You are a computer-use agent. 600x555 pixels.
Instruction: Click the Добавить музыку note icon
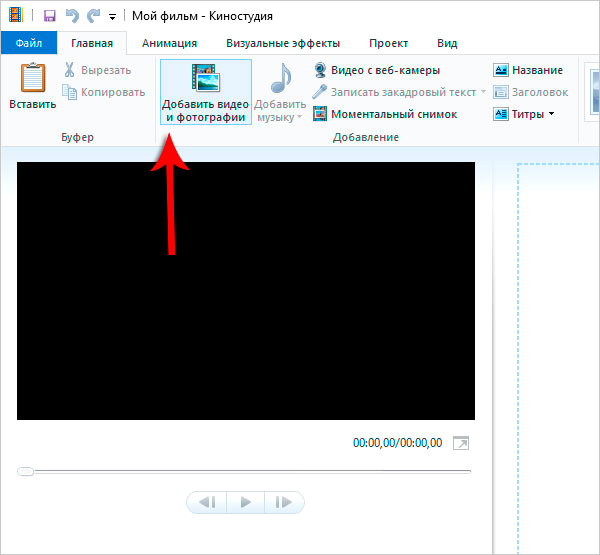(x=280, y=78)
